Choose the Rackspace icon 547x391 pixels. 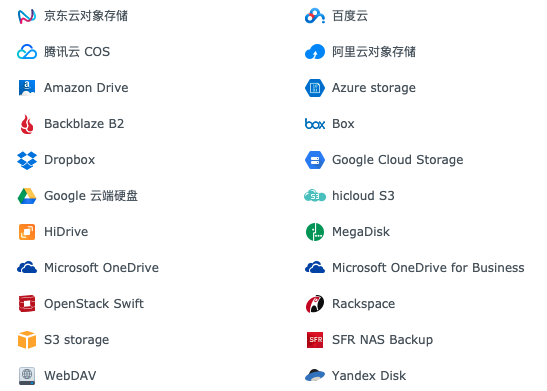click(x=315, y=304)
